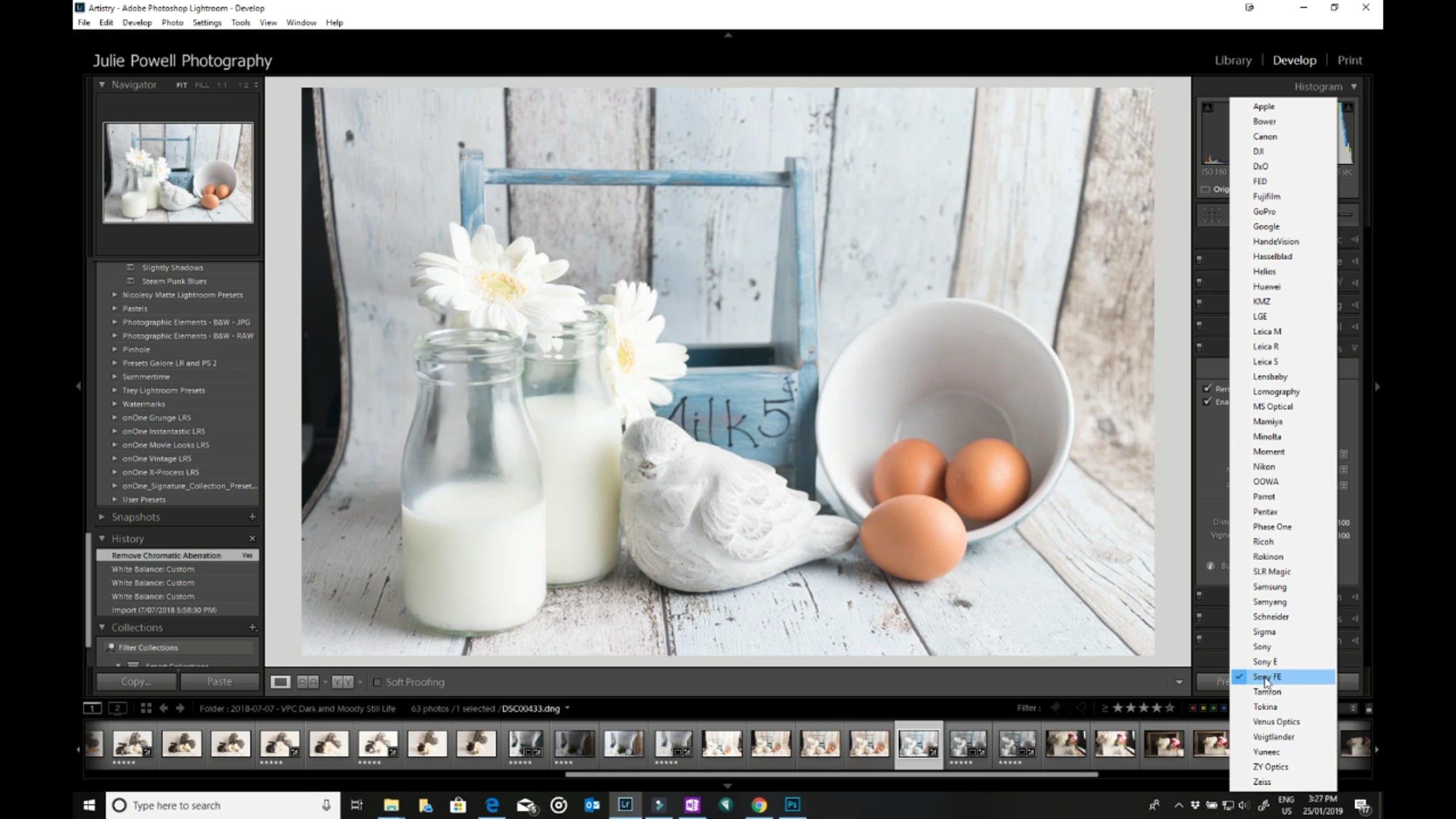
Task: Open the Settings menu
Action: (x=207, y=22)
